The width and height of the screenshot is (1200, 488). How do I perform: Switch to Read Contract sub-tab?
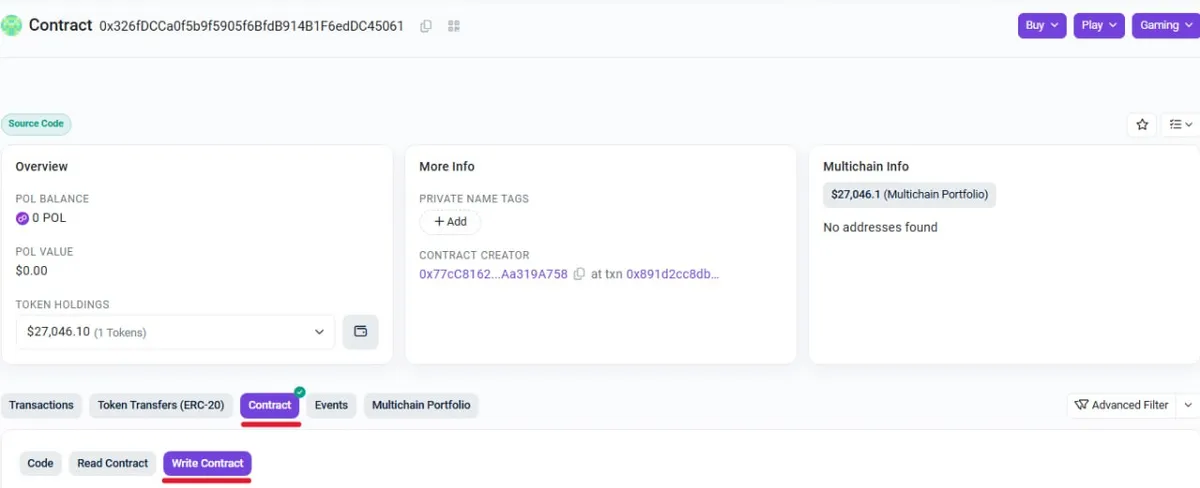(x=112, y=463)
